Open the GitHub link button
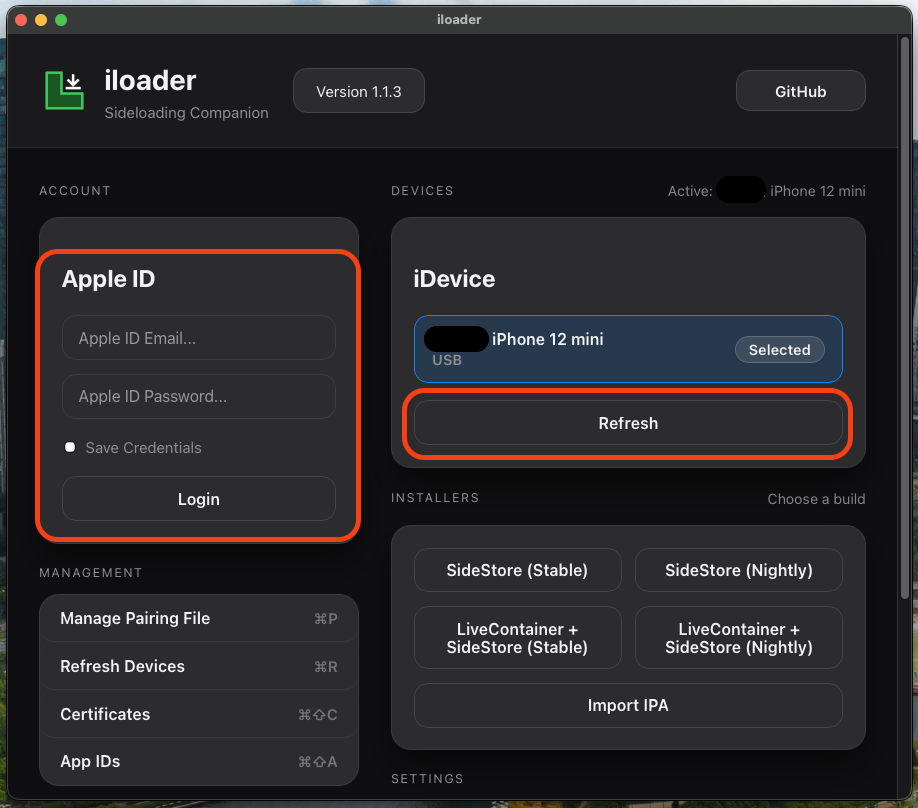 pyautogui.click(x=800, y=91)
